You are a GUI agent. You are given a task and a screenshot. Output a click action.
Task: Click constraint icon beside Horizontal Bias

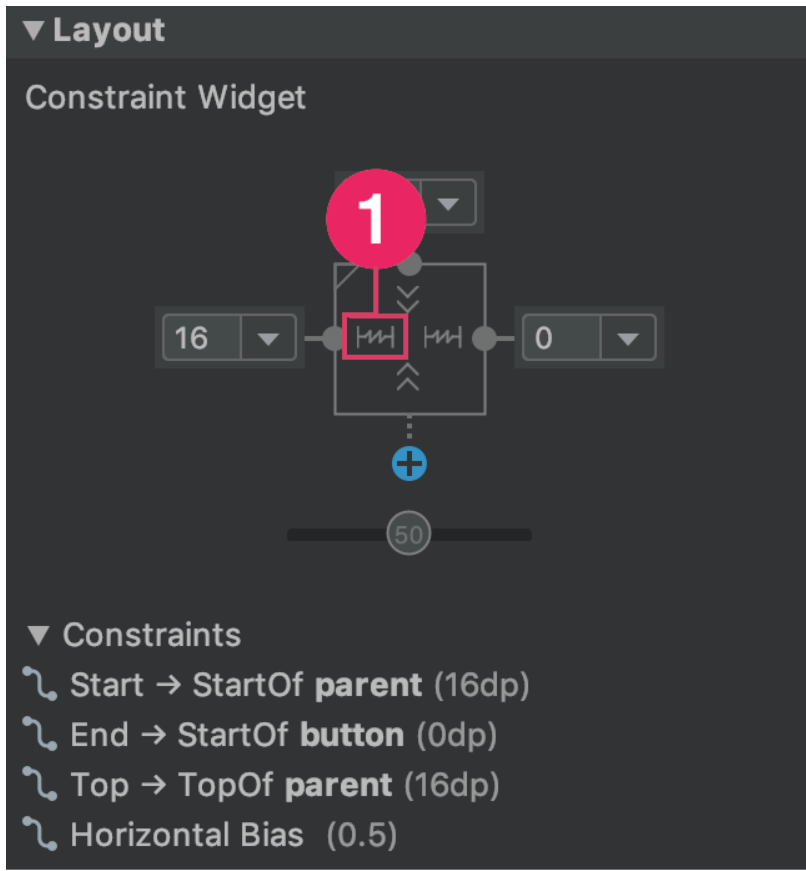click(39, 834)
